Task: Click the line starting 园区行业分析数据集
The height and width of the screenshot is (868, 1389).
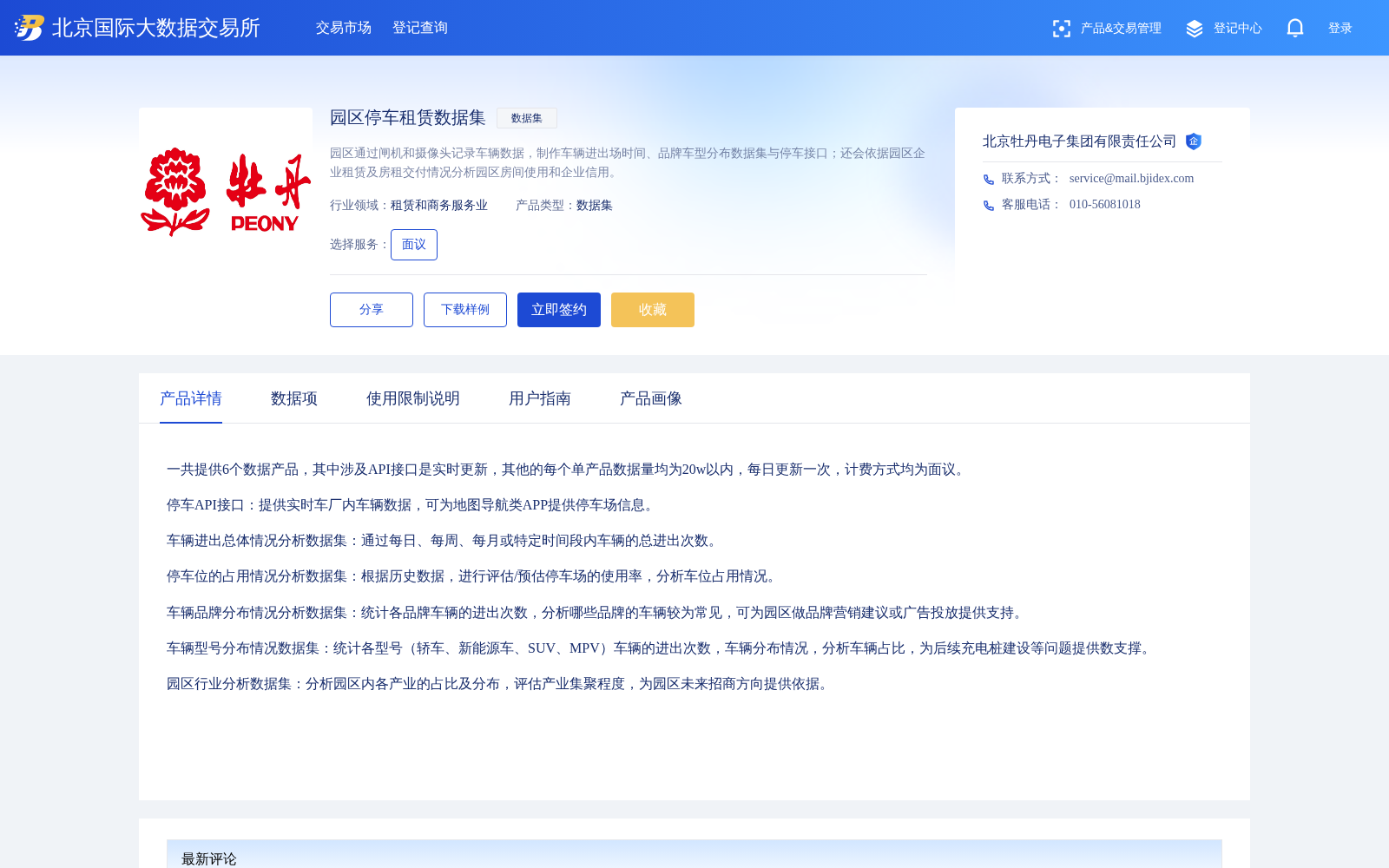Action: (500, 684)
